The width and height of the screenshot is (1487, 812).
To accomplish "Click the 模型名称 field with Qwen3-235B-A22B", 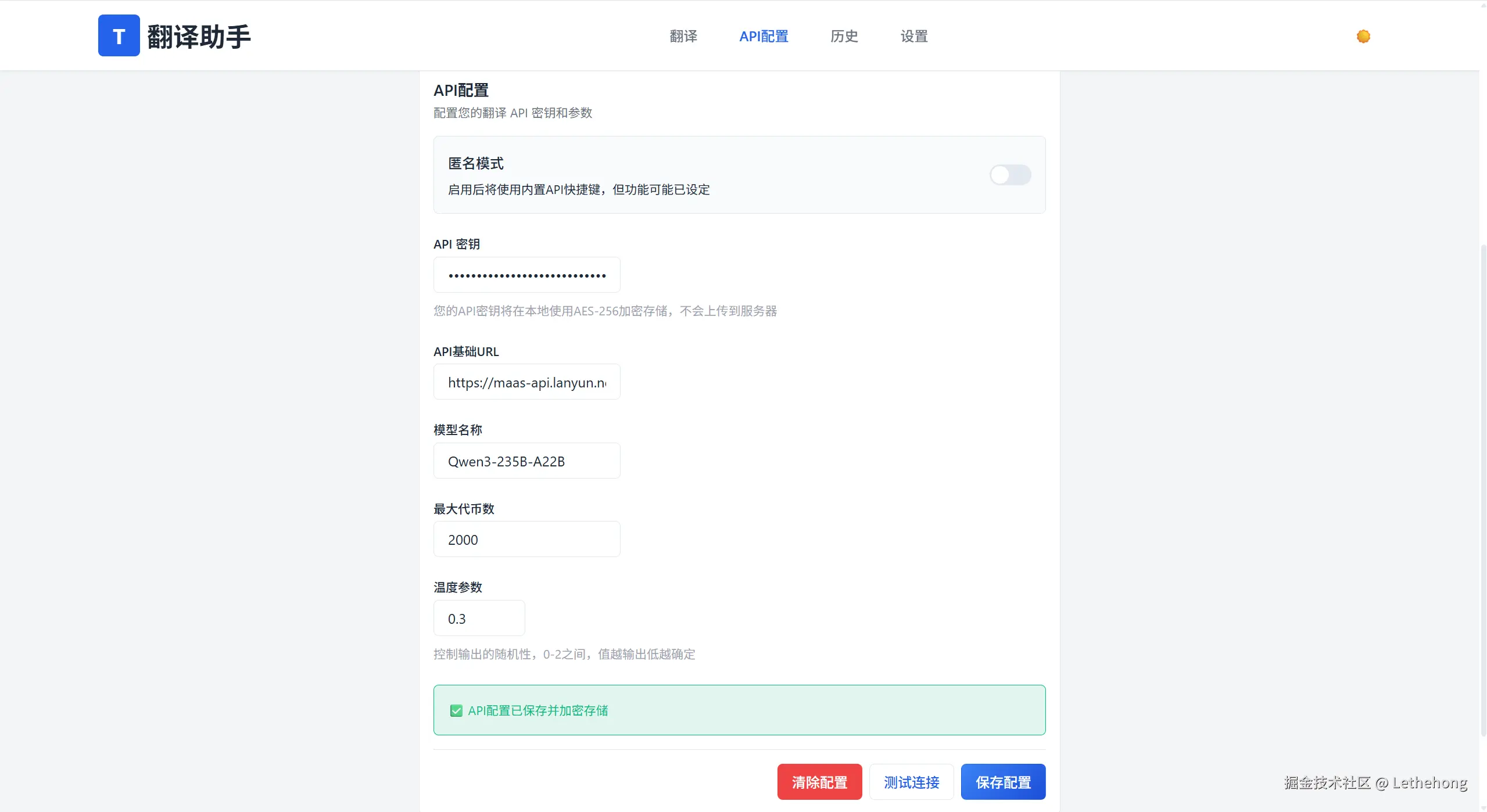I will pos(526,461).
